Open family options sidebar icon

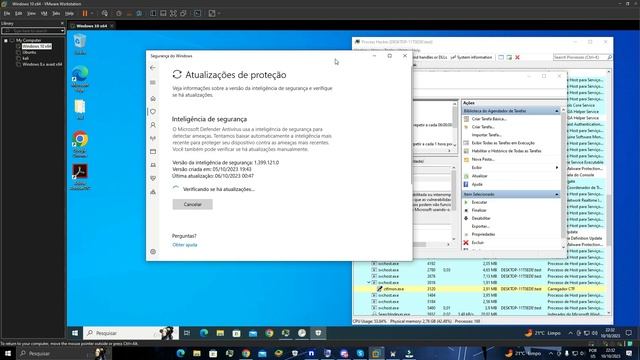[153, 192]
